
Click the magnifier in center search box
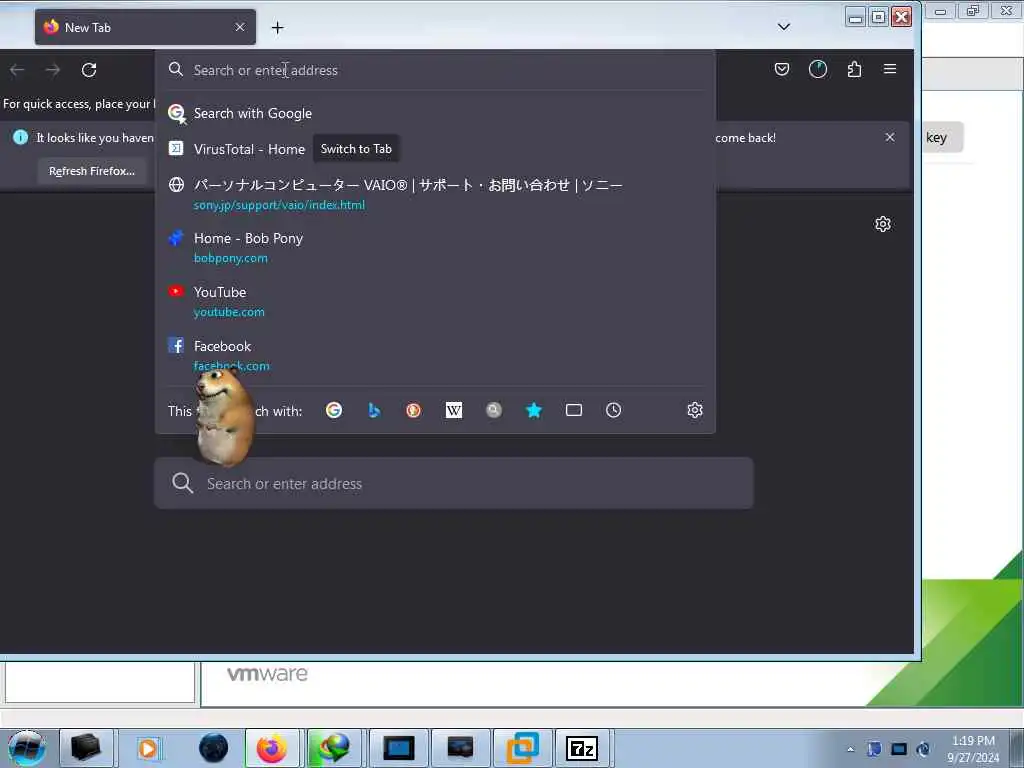182,483
